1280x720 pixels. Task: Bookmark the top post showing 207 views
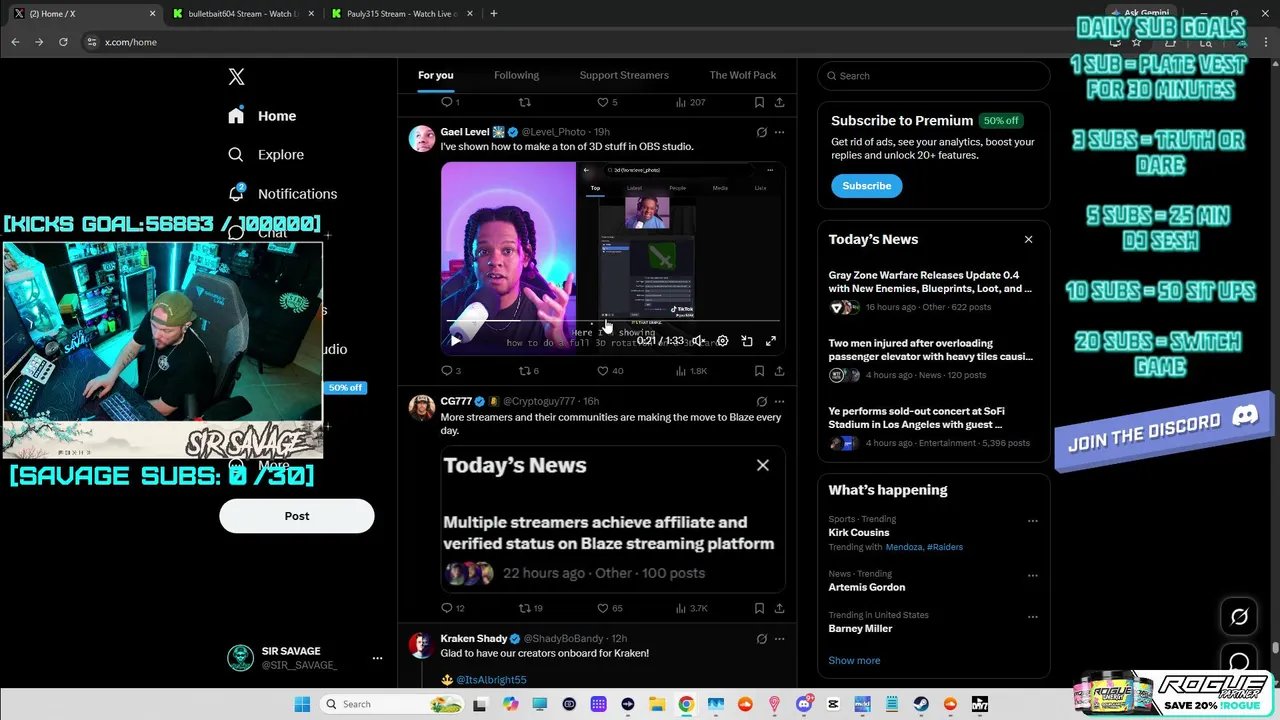click(759, 102)
